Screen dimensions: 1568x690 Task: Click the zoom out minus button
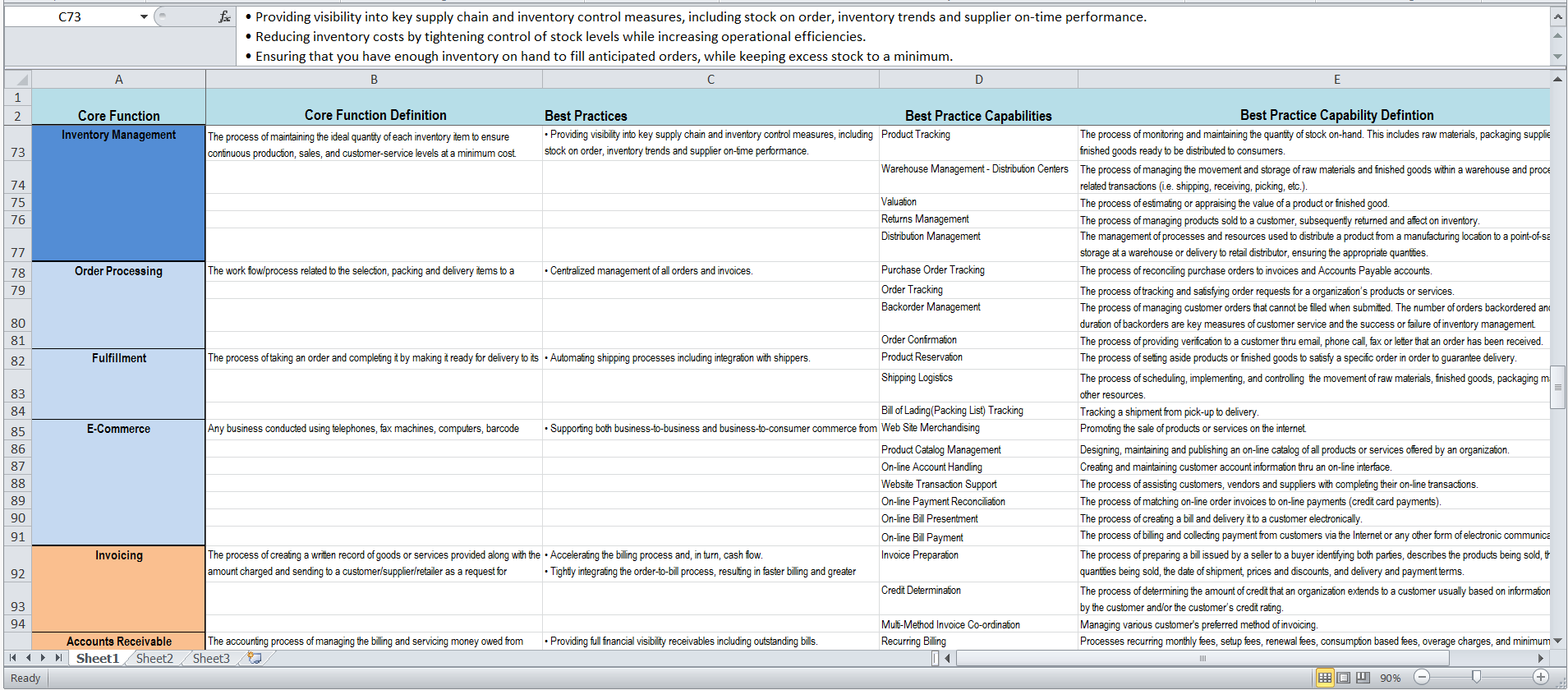pyautogui.click(x=1422, y=677)
